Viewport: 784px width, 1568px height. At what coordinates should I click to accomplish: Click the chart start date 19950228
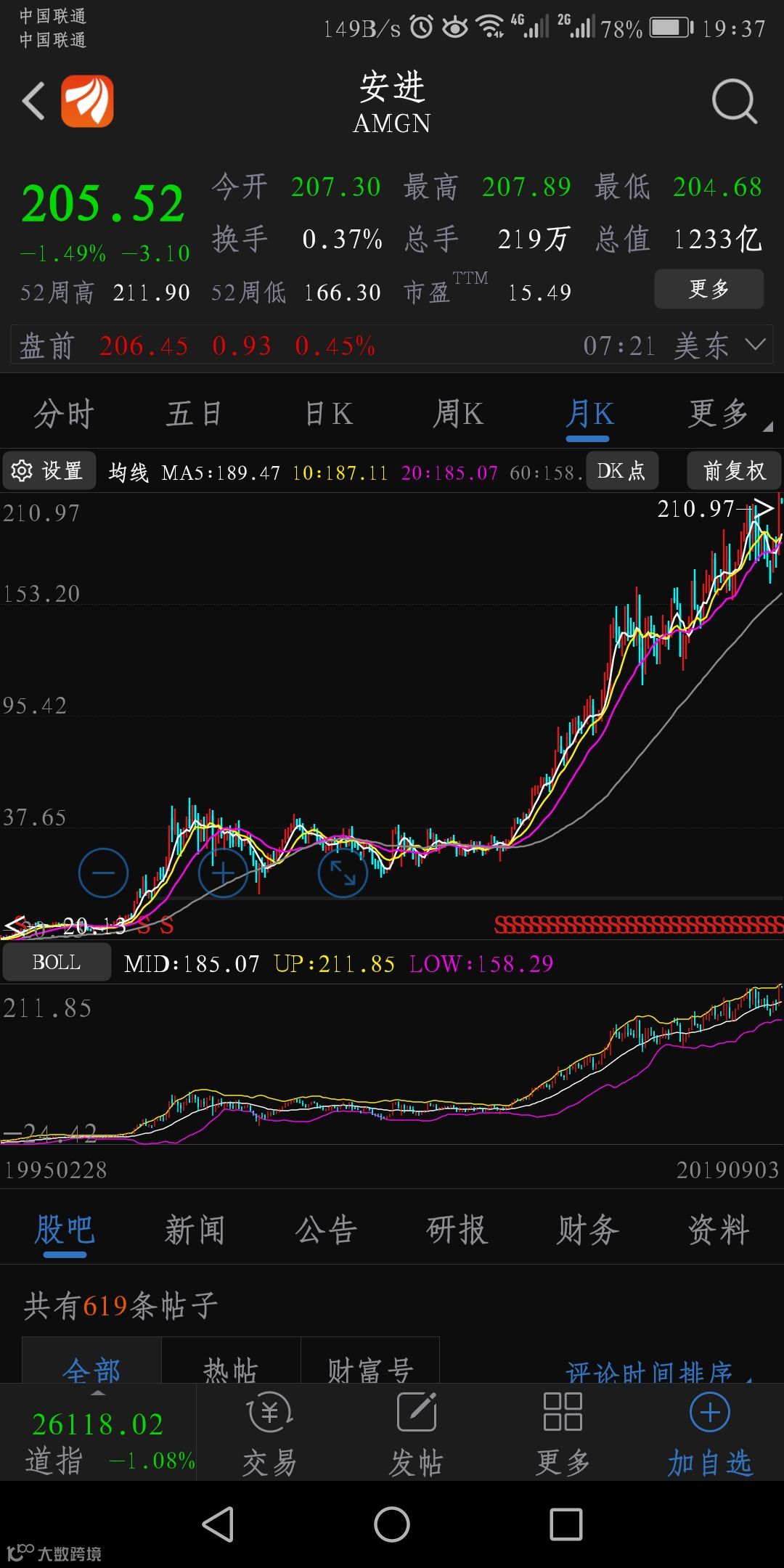[56, 1169]
